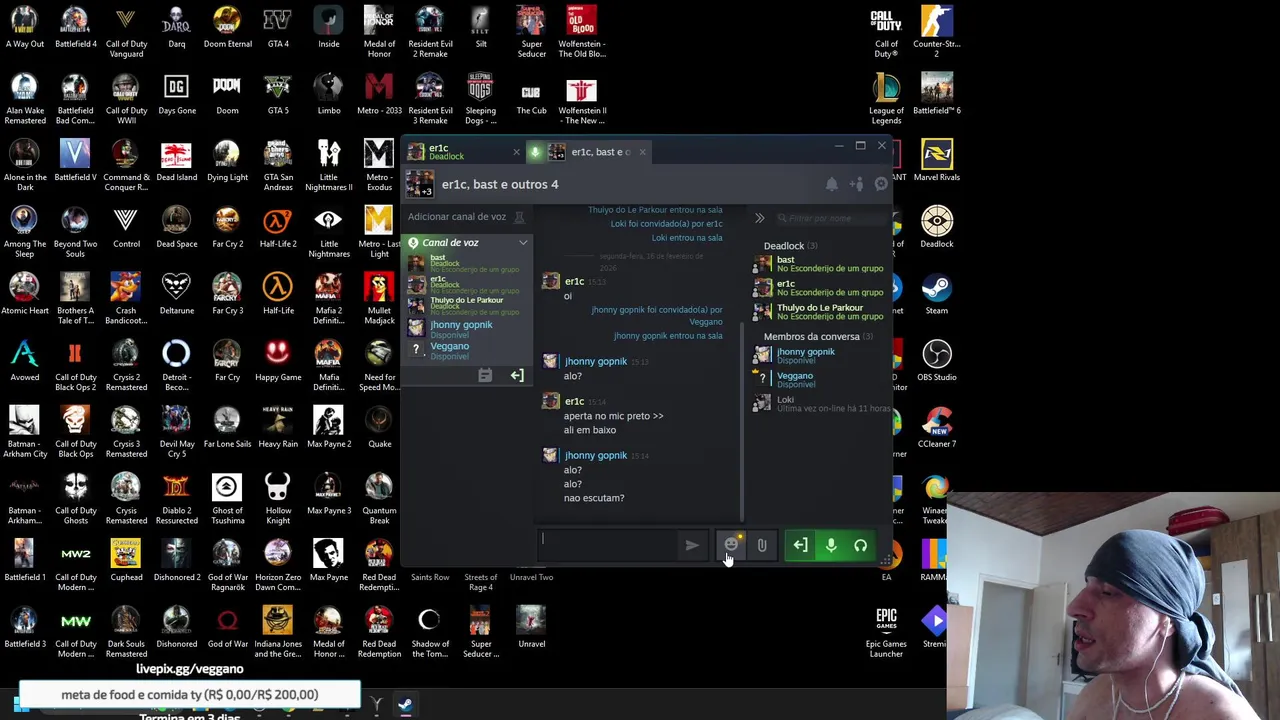Open the emoticon picker in chat
Screen dimensions: 1280x720
(731, 545)
